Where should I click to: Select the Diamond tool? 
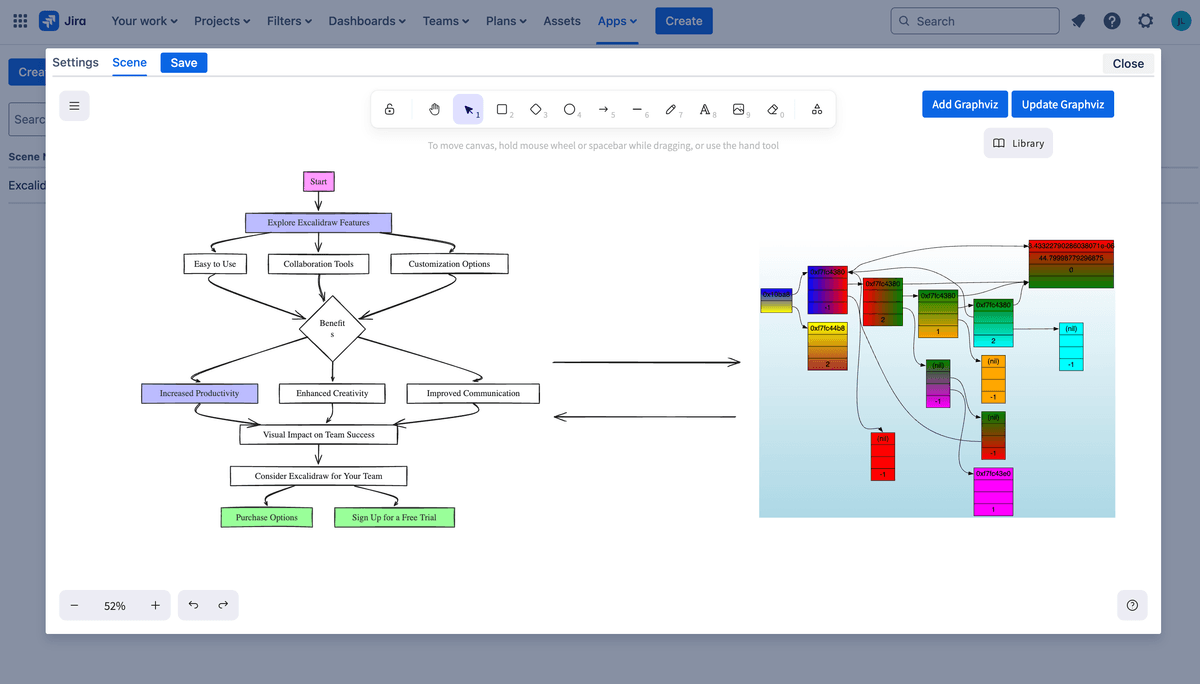536,109
